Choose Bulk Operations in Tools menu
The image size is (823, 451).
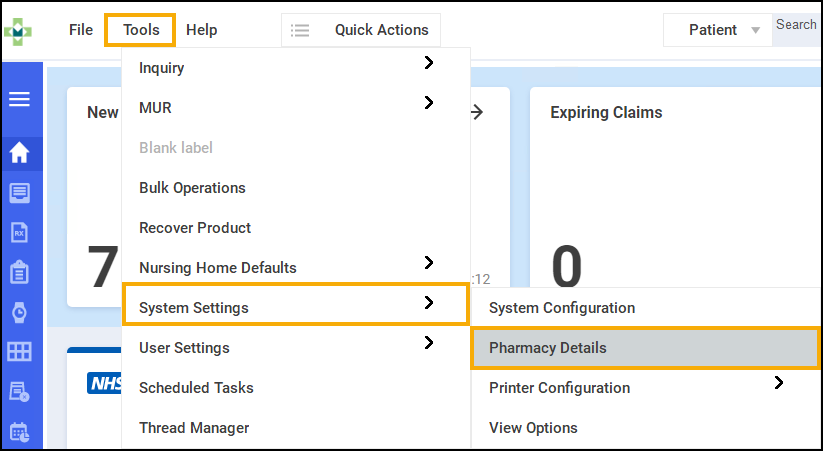tap(192, 188)
